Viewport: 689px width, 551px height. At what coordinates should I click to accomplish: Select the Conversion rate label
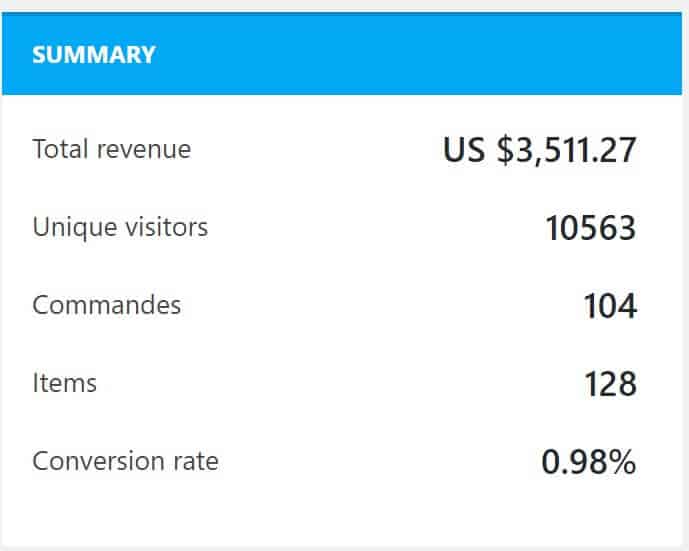(x=125, y=461)
